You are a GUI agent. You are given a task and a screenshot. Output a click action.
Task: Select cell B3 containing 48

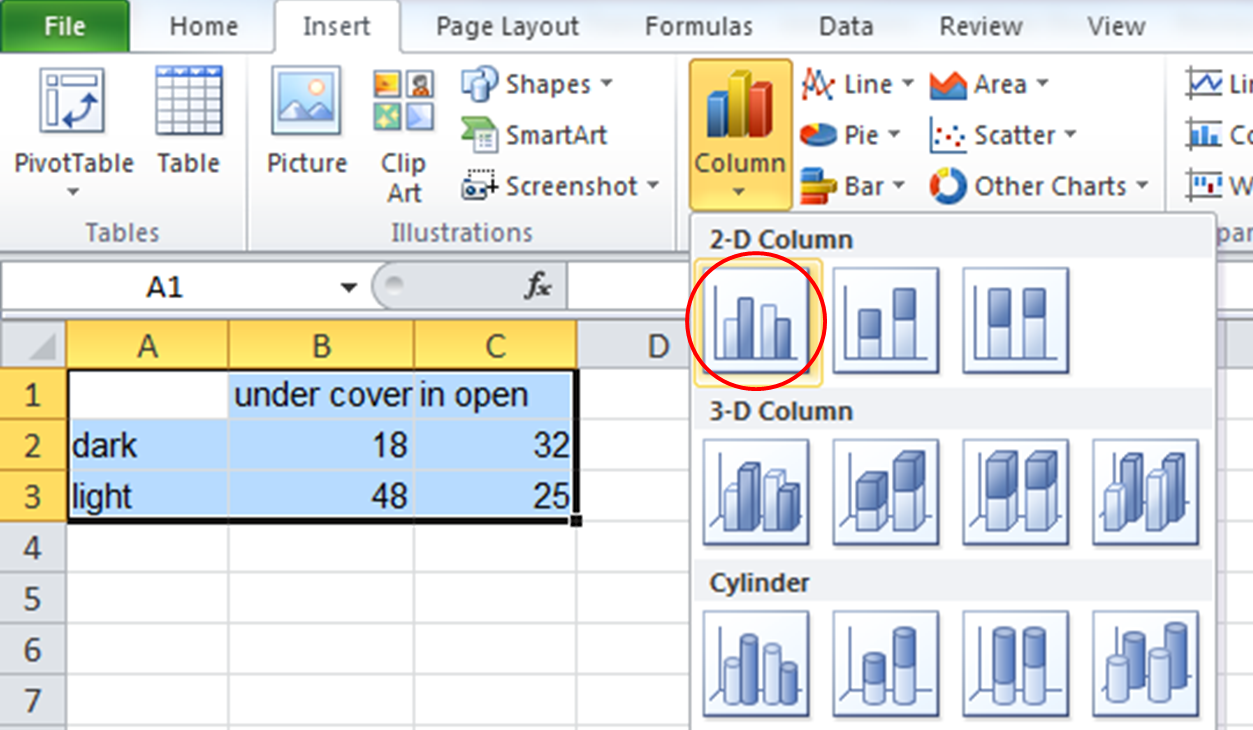click(x=321, y=496)
